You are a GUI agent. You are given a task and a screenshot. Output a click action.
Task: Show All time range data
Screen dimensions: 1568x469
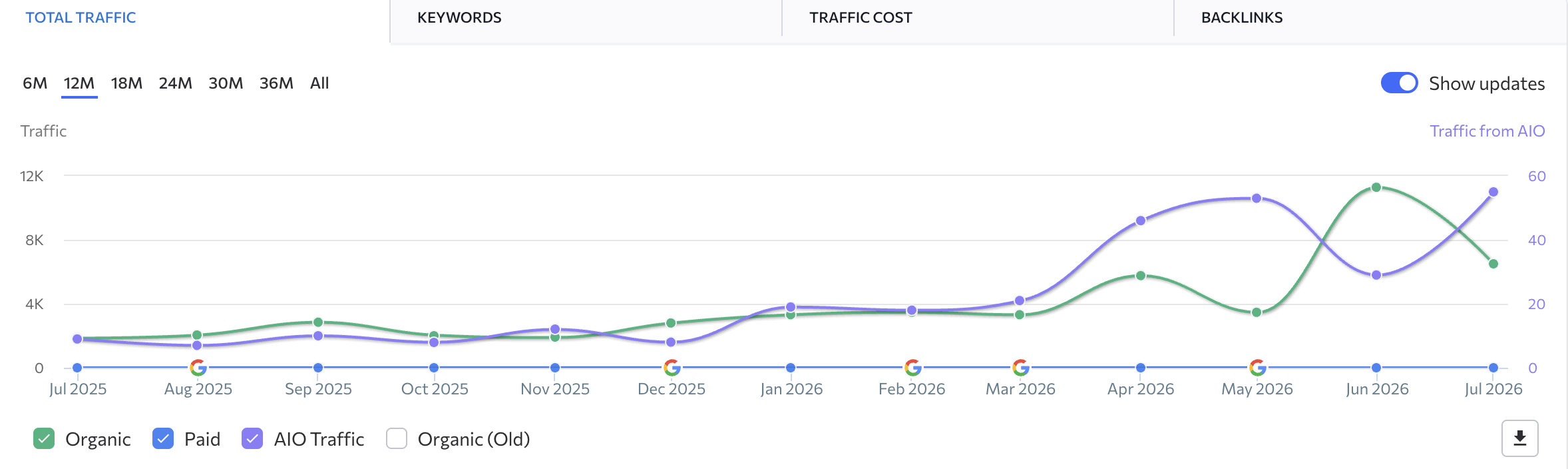pos(319,83)
